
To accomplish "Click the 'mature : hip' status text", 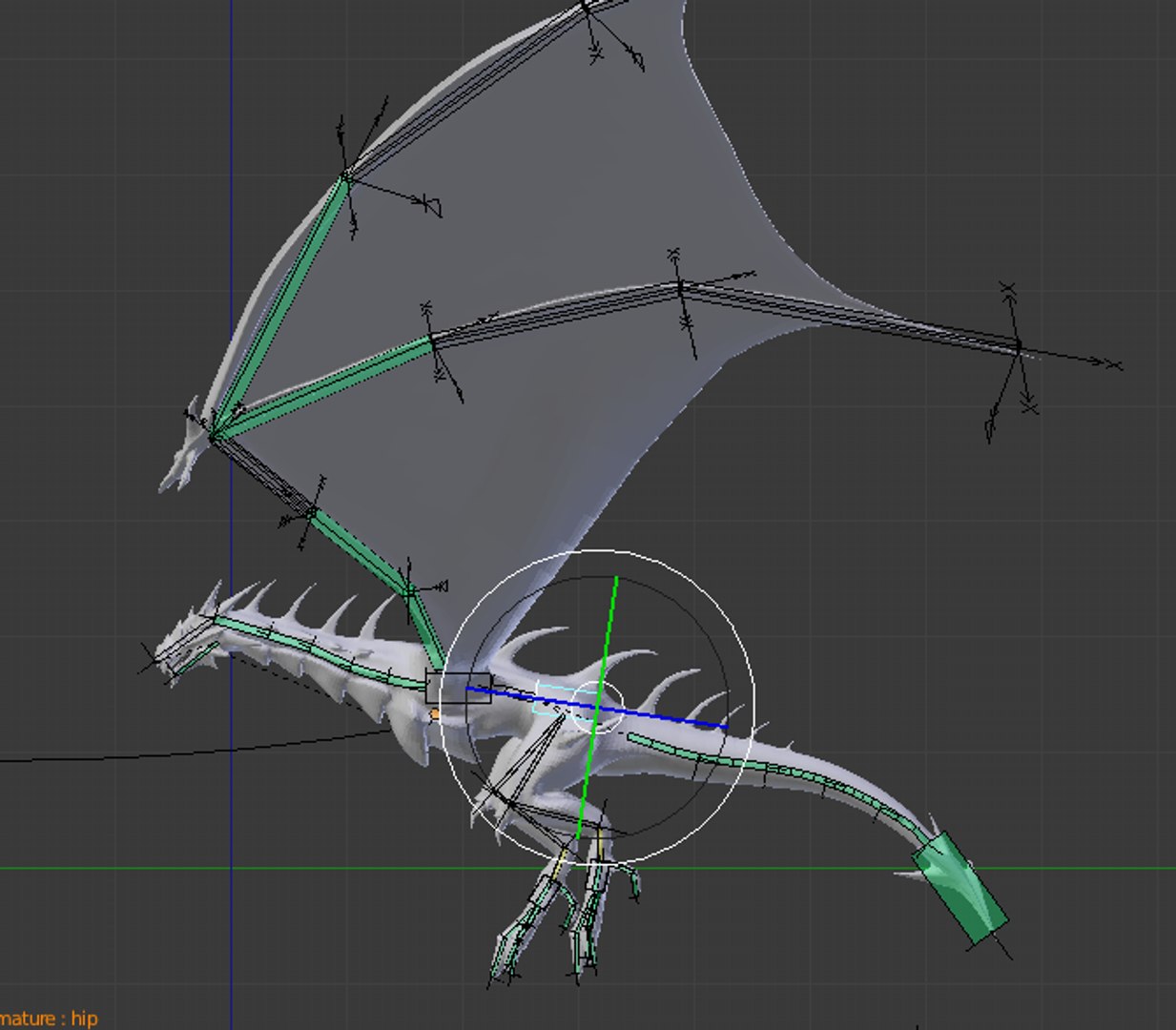I will (49, 1019).
